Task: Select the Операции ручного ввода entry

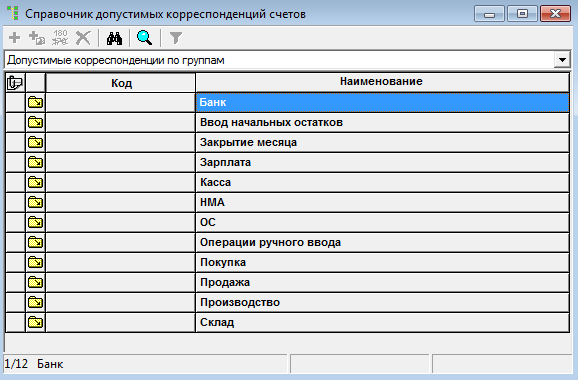Action: 287,243
